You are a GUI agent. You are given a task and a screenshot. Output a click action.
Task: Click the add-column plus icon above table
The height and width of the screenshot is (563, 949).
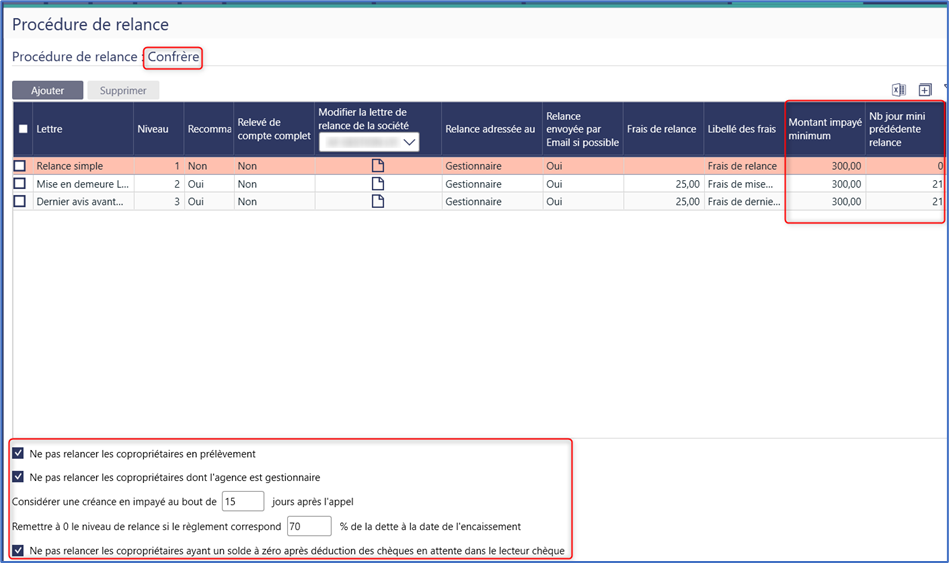click(925, 90)
